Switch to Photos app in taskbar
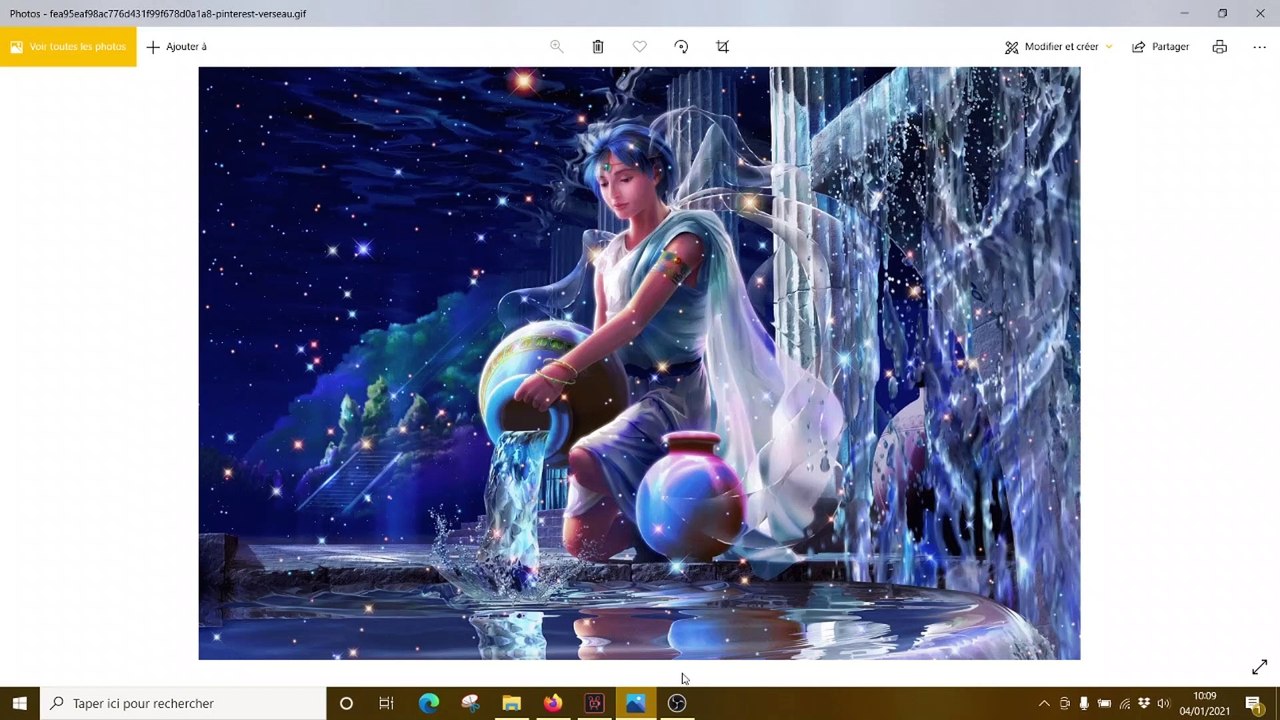Screen dimensions: 1280x720 coord(635,703)
